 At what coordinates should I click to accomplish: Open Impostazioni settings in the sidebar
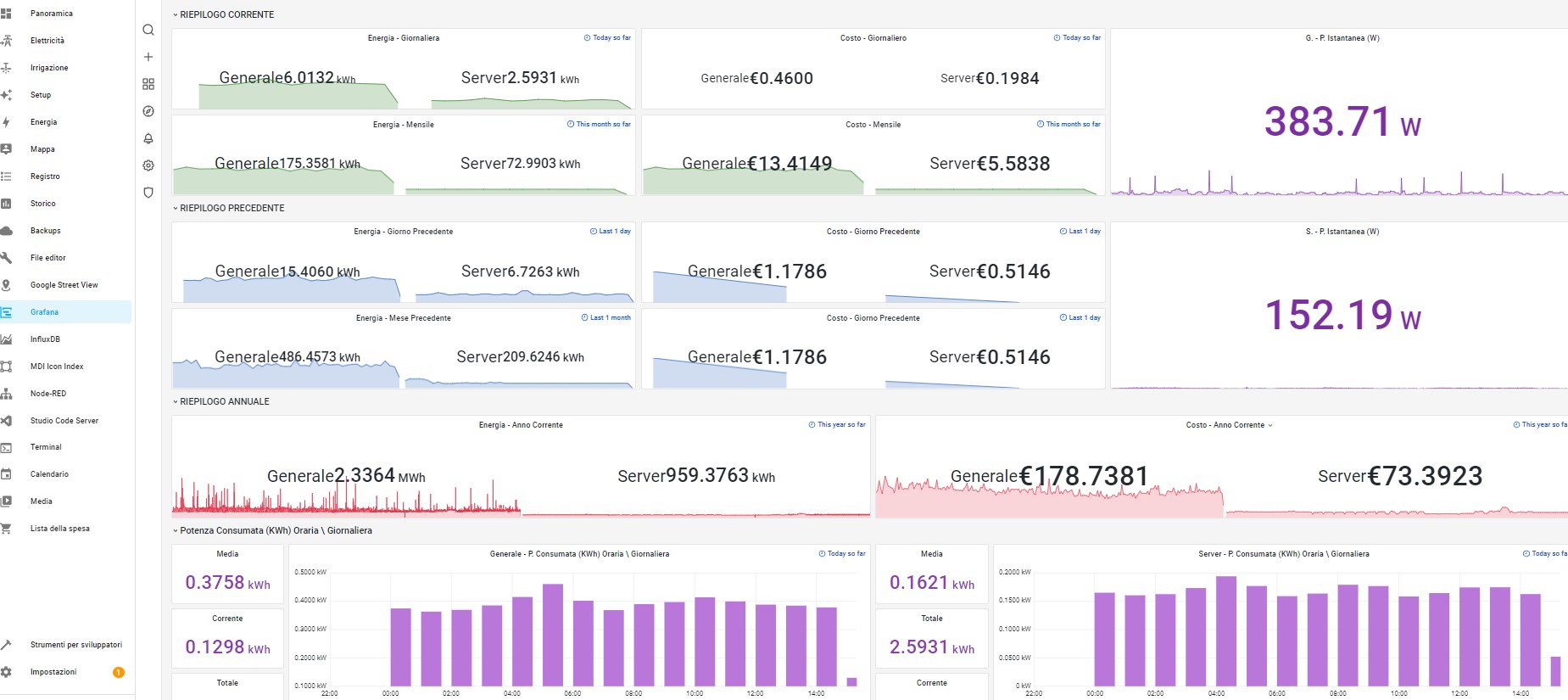[x=53, y=672]
